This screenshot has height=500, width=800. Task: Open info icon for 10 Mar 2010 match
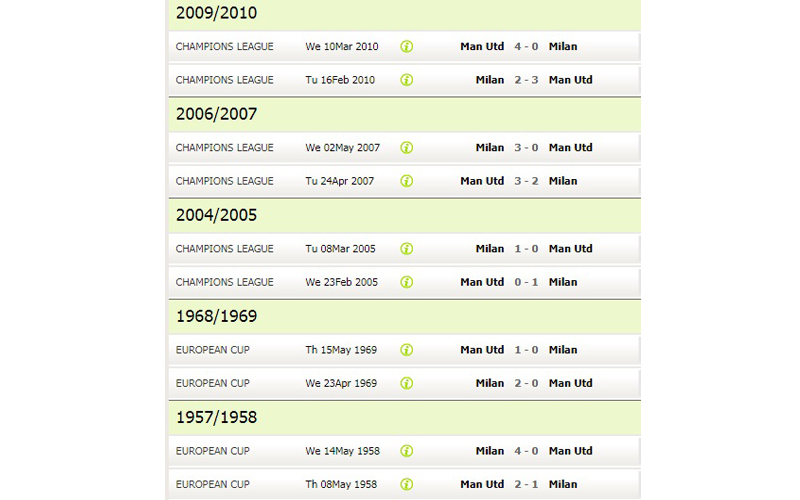[407, 46]
